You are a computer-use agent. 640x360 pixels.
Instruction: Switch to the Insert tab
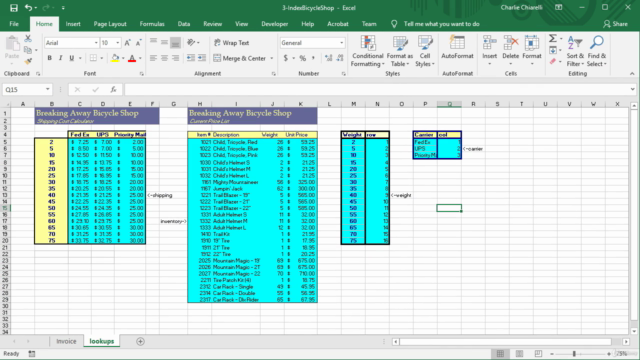point(73,24)
